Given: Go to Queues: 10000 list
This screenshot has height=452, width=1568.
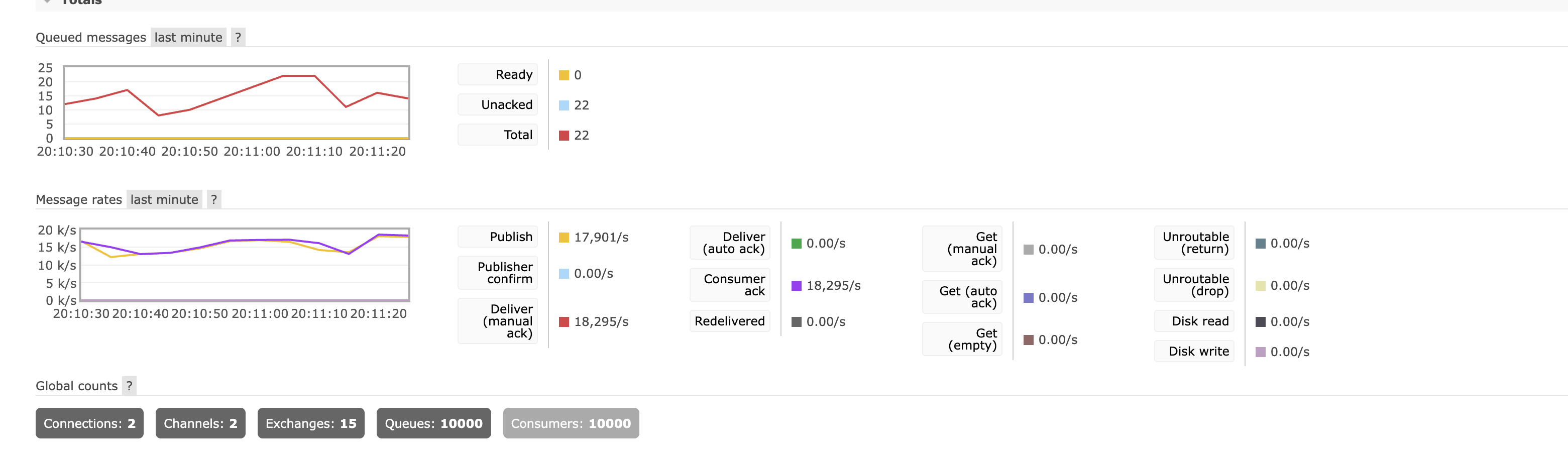Looking at the screenshot, I should click(x=433, y=423).
